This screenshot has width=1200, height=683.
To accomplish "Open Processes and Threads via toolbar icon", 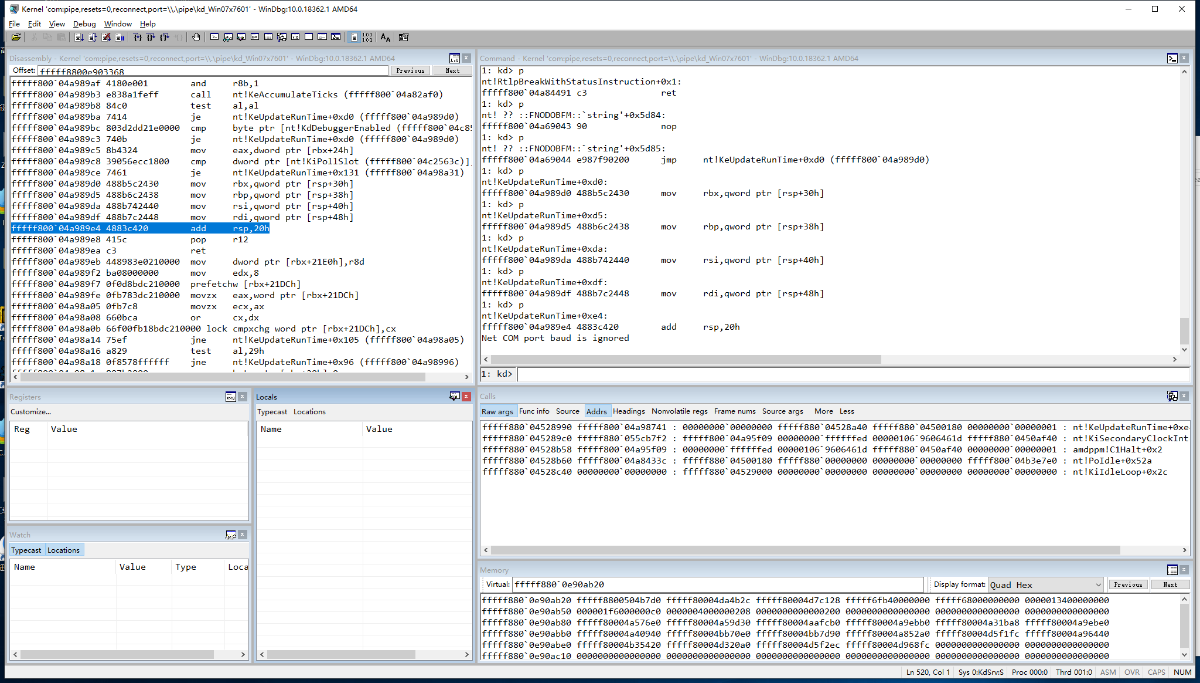I will pyautogui.click(x=322, y=37).
